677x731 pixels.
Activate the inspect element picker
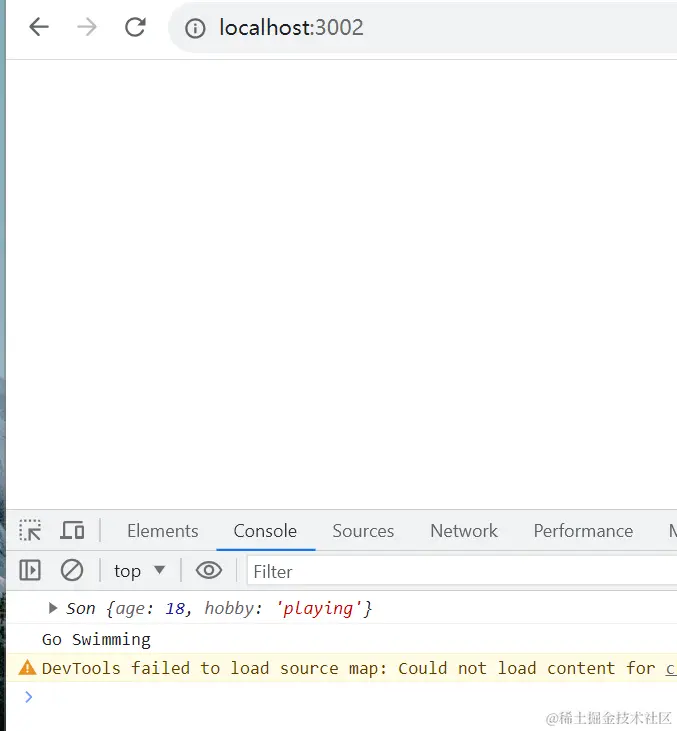(x=30, y=531)
